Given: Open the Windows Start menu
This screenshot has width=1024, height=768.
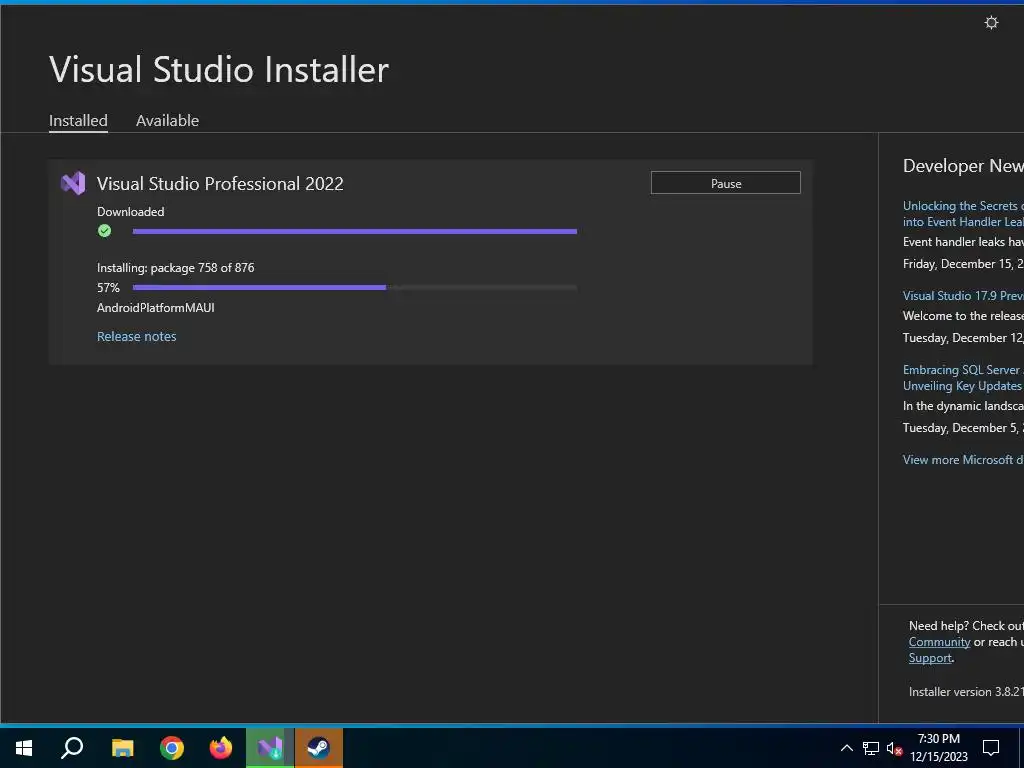Looking at the screenshot, I should (24, 748).
